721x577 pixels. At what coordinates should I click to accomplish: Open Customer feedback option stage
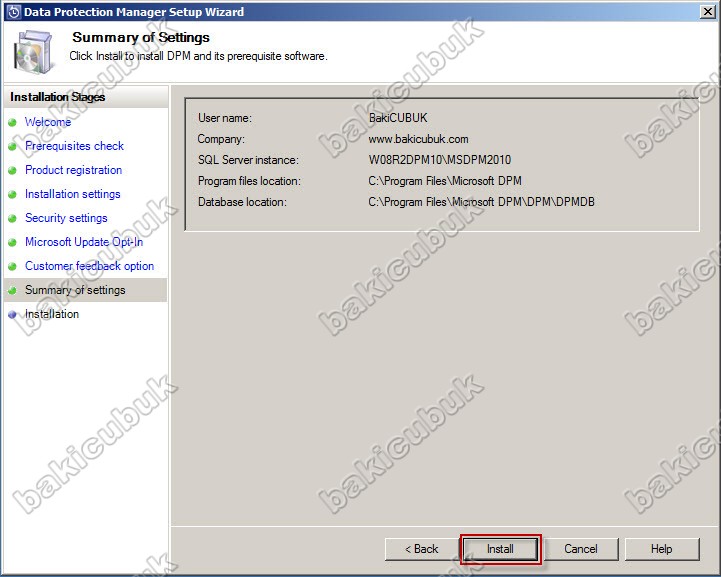click(90, 266)
